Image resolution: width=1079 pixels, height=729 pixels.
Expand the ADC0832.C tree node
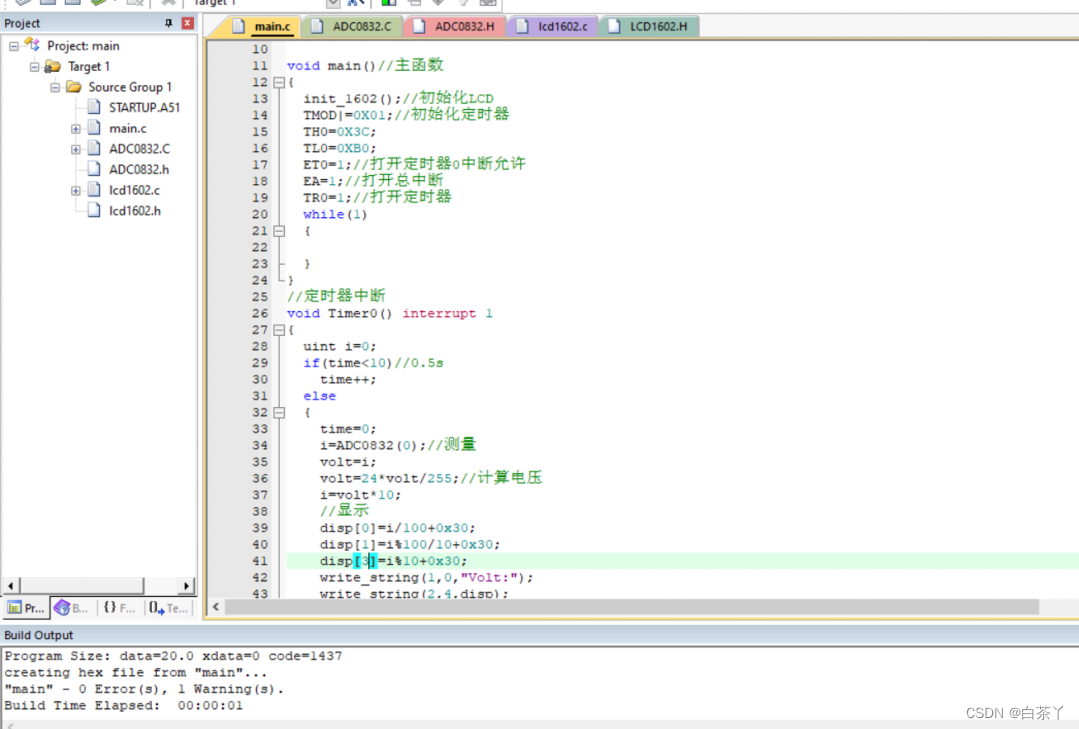coord(76,149)
